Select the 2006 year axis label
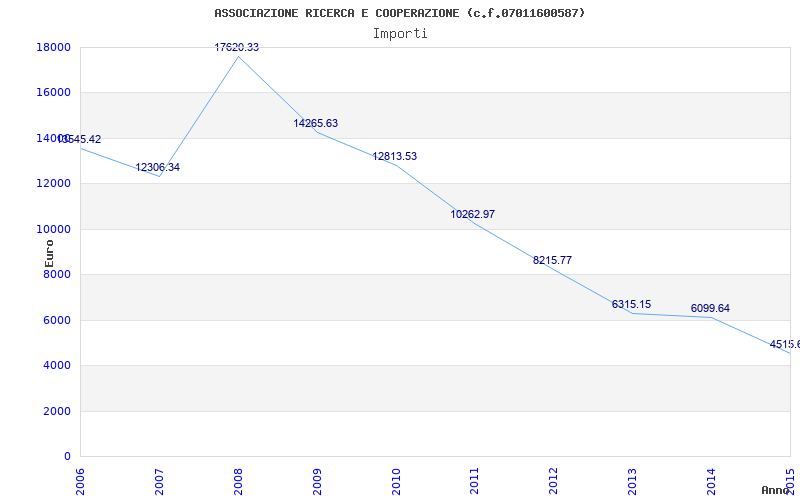The height and width of the screenshot is (500, 800). (x=80, y=481)
